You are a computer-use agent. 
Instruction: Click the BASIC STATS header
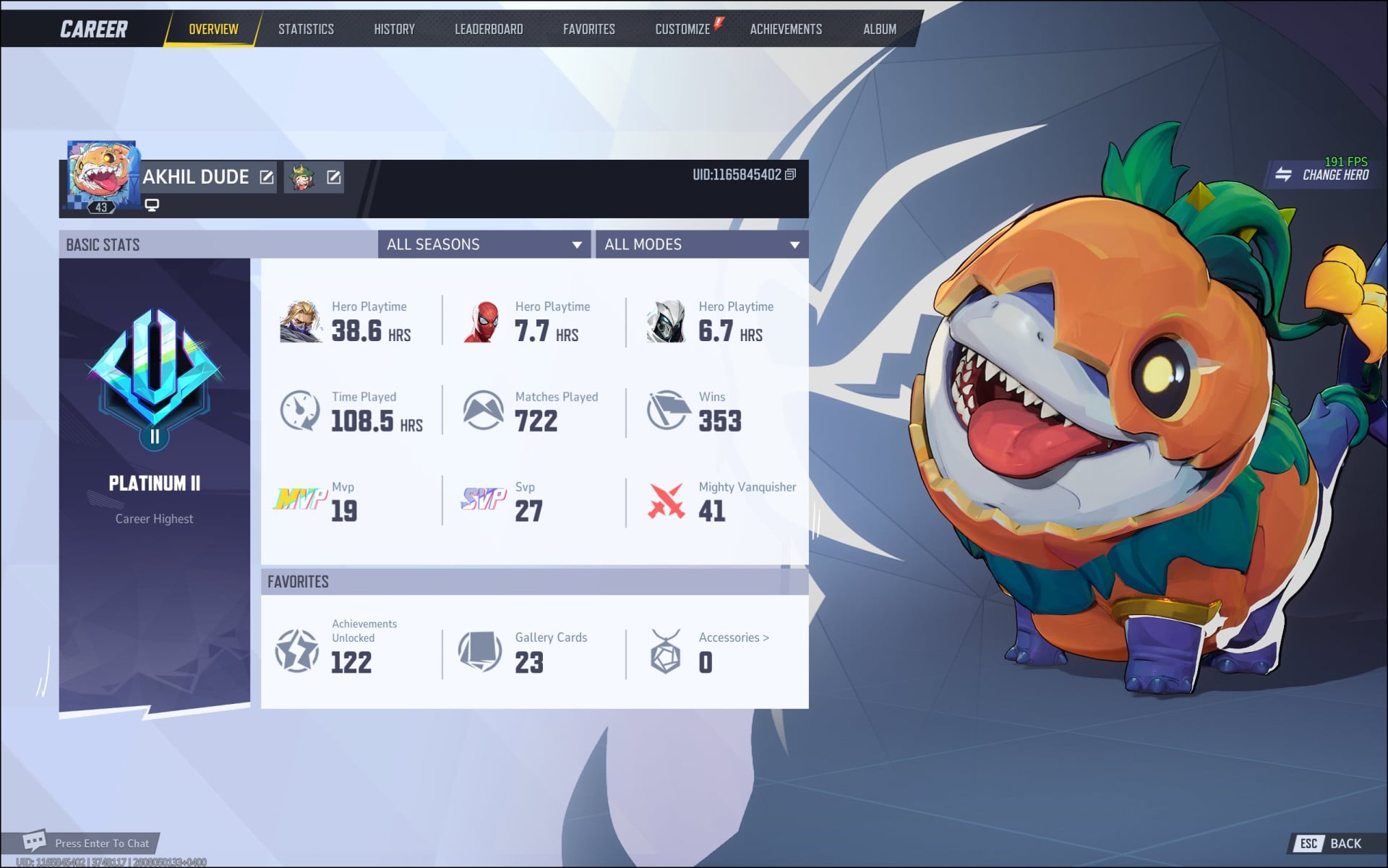click(x=103, y=245)
